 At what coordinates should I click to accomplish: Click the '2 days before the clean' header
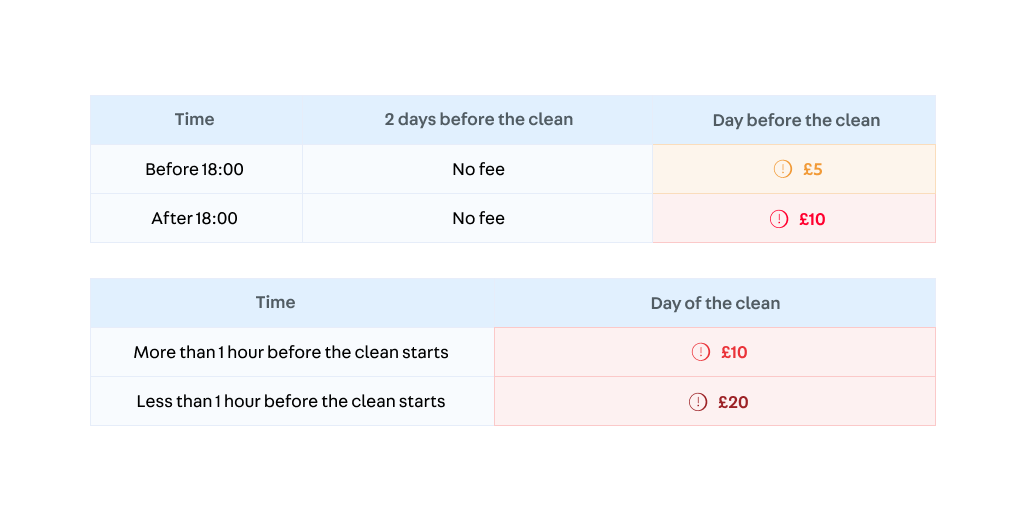[478, 119]
